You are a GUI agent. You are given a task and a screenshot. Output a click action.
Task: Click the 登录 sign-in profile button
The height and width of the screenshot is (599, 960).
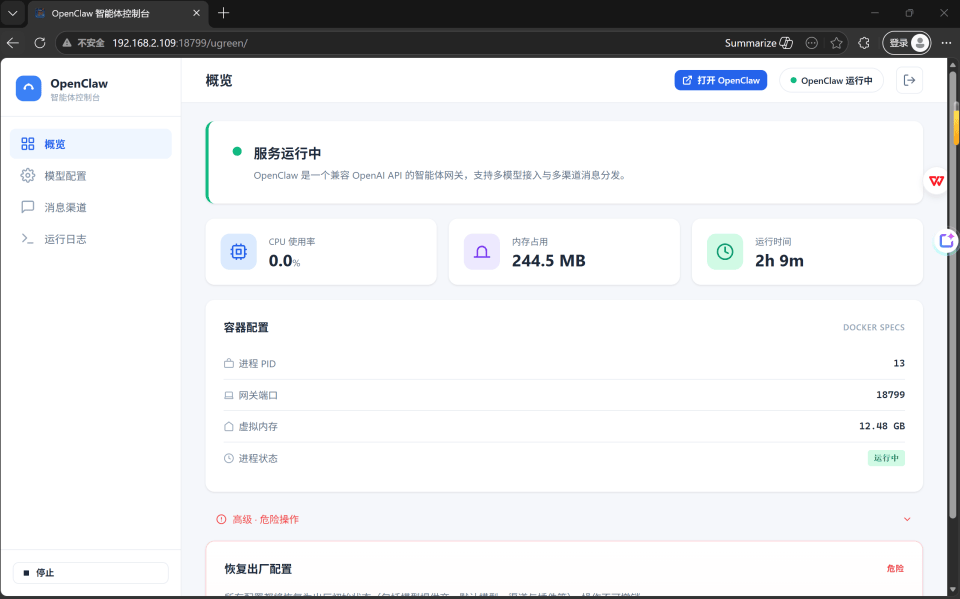[907, 43]
